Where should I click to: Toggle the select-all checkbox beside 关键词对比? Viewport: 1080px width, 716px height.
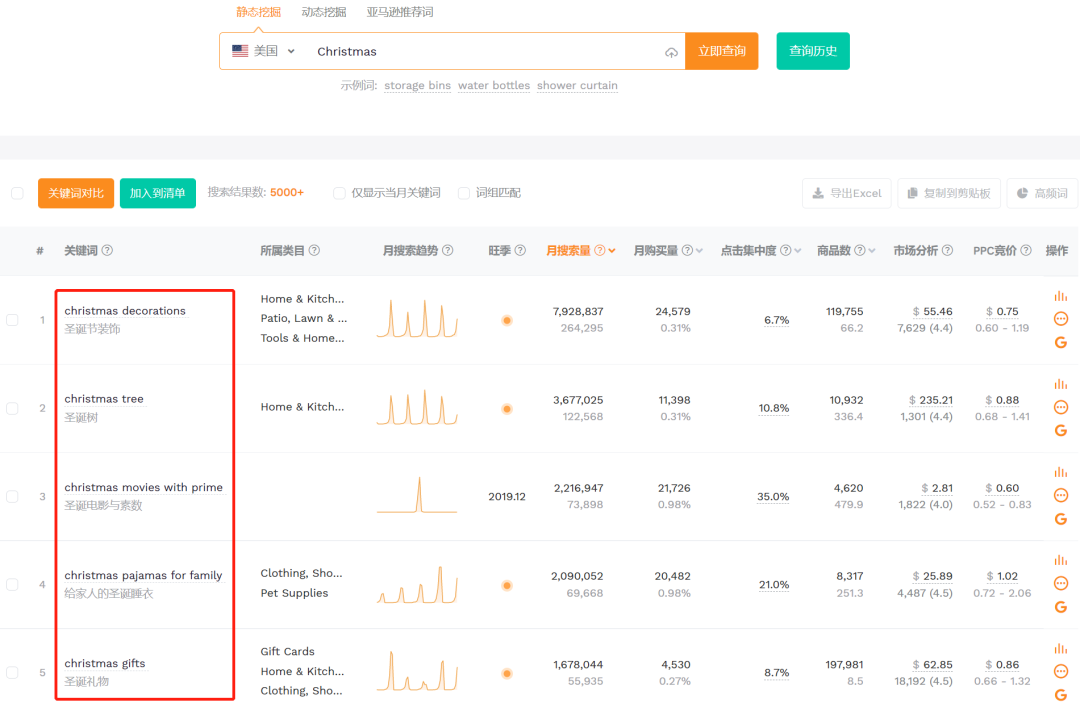(17, 193)
